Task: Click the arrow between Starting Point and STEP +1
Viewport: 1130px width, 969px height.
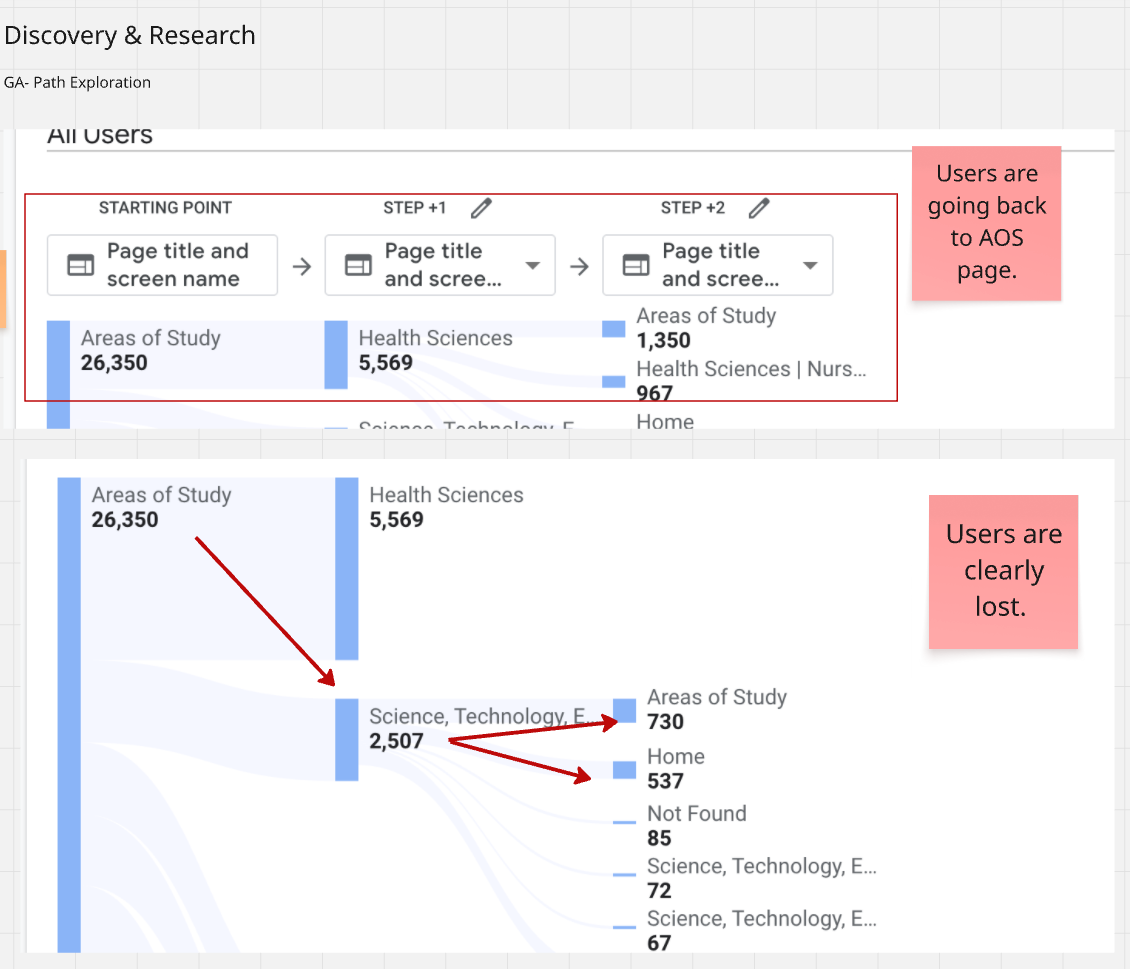Action: click(x=301, y=266)
